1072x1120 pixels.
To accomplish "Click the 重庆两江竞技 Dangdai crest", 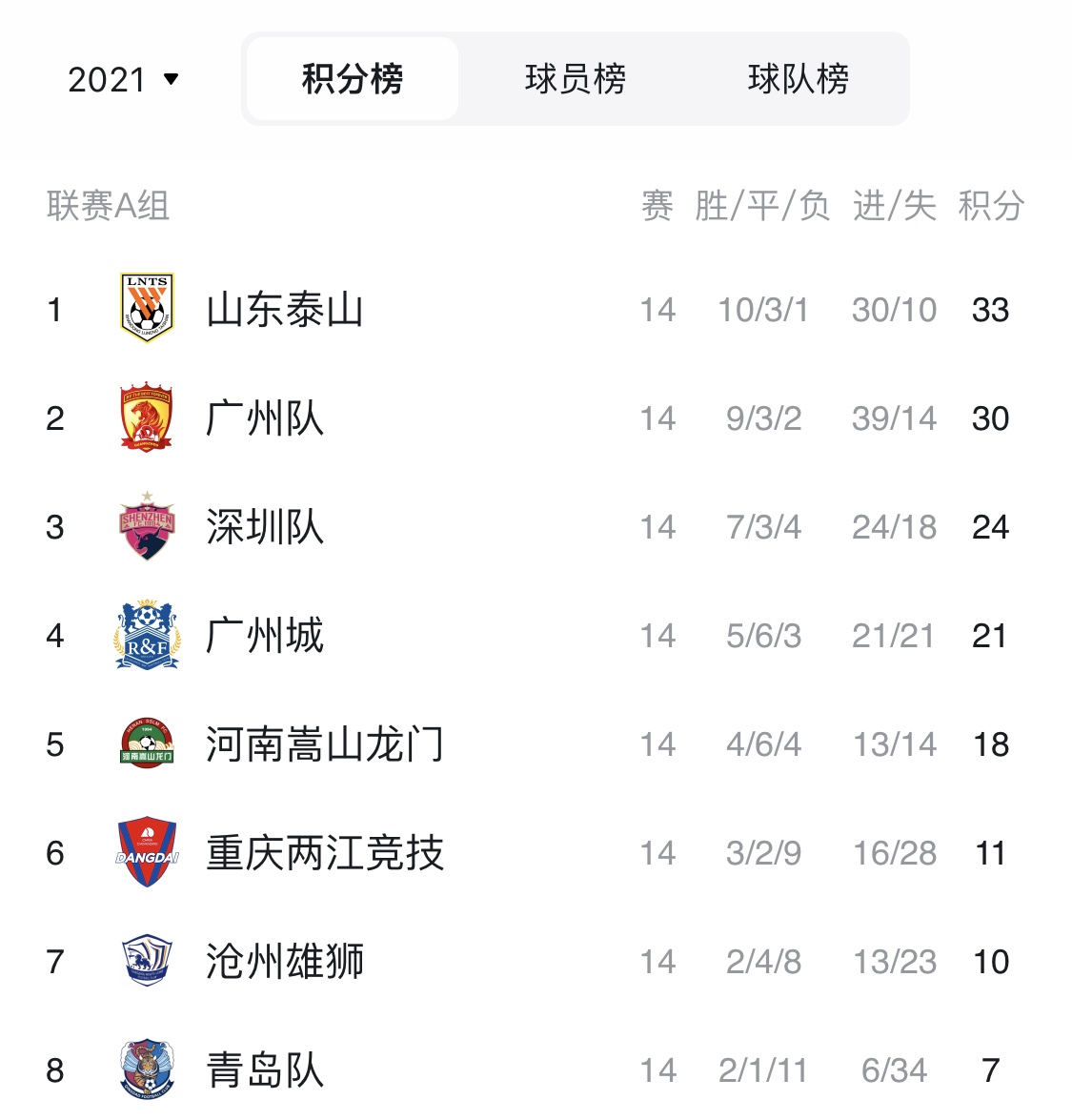I will click(147, 852).
